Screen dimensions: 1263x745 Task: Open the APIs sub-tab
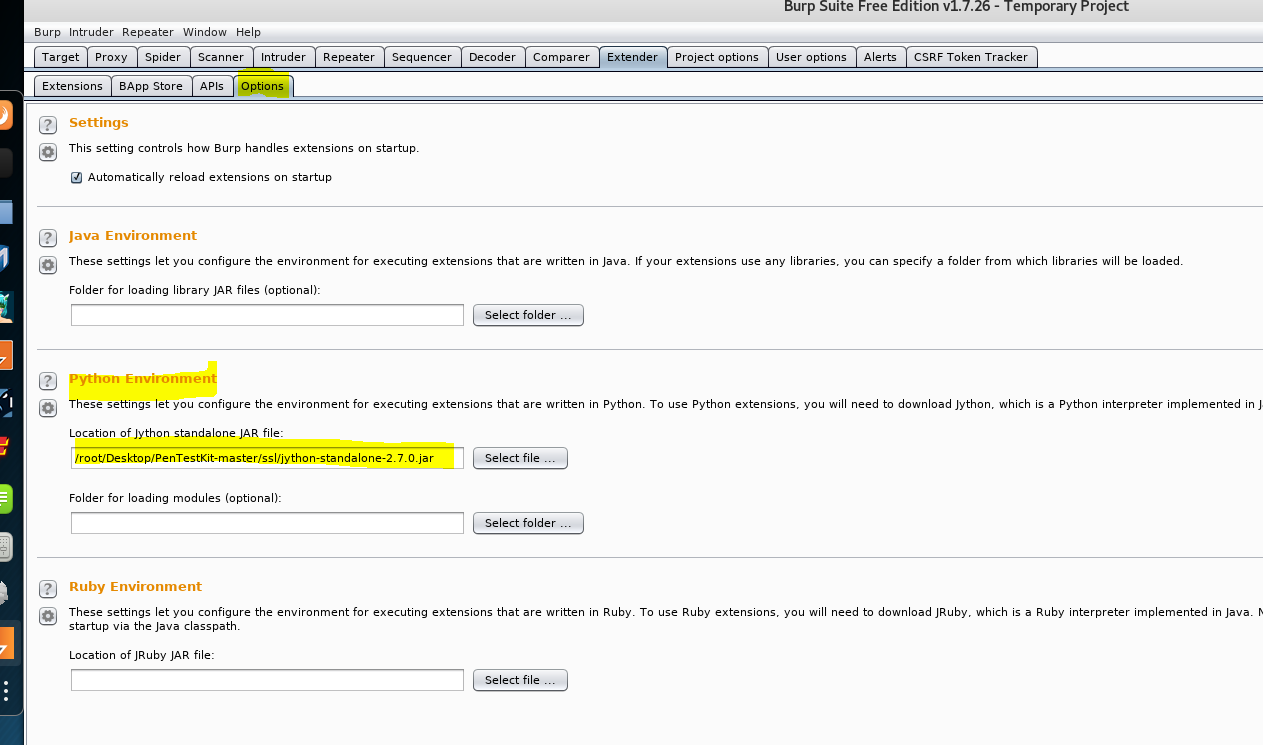[x=212, y=86]
